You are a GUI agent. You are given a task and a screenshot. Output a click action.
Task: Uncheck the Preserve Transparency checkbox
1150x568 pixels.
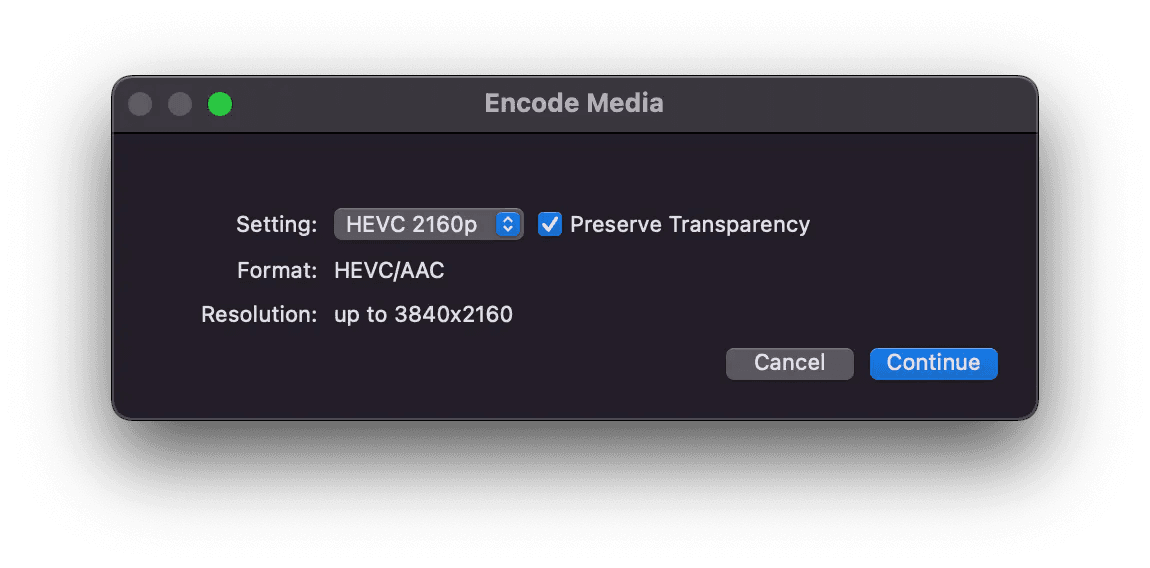tap(549, 224)
